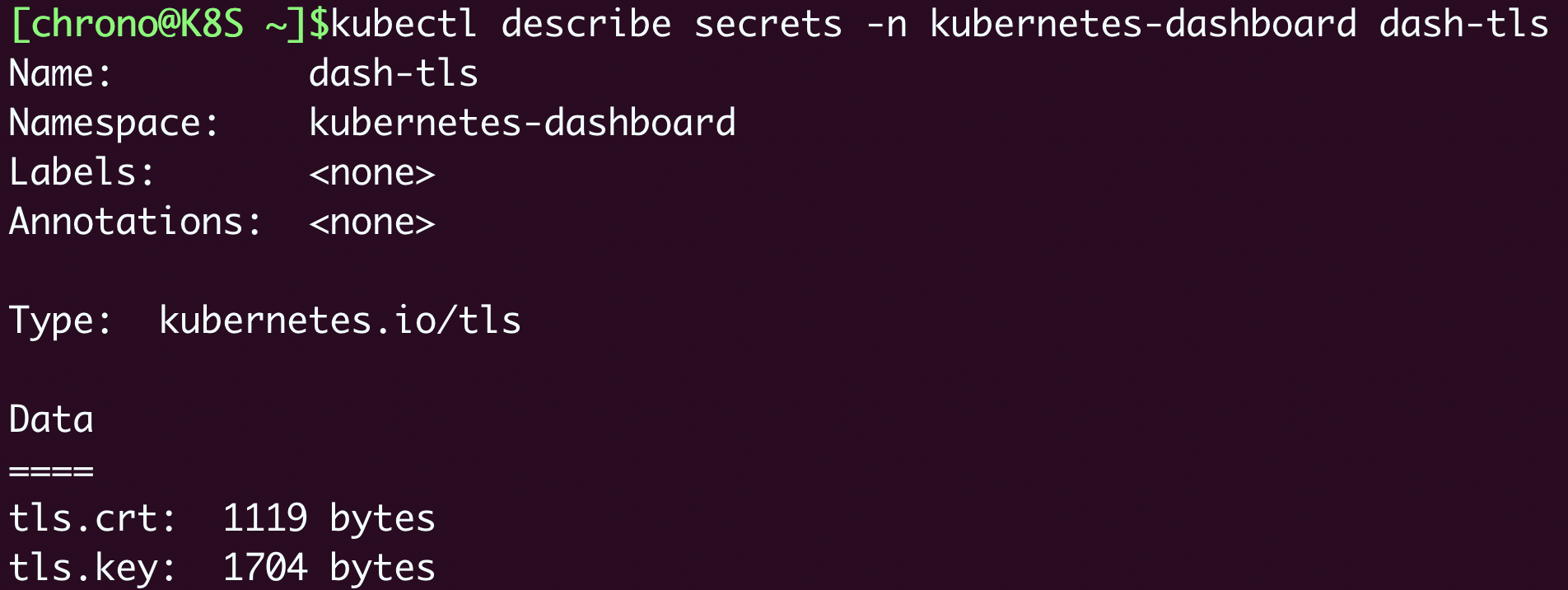This screenshot has width=1568, height=590.
Task: Click the Annotations: field label
Action: [x=135, y=222]
